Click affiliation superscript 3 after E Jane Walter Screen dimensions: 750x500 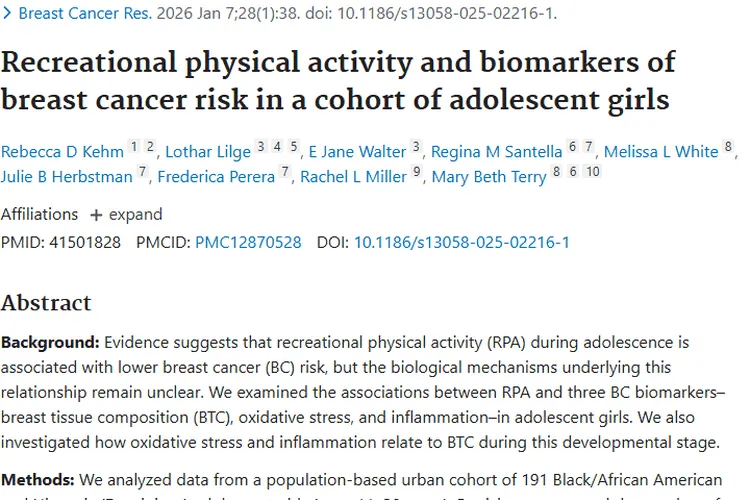416,147
